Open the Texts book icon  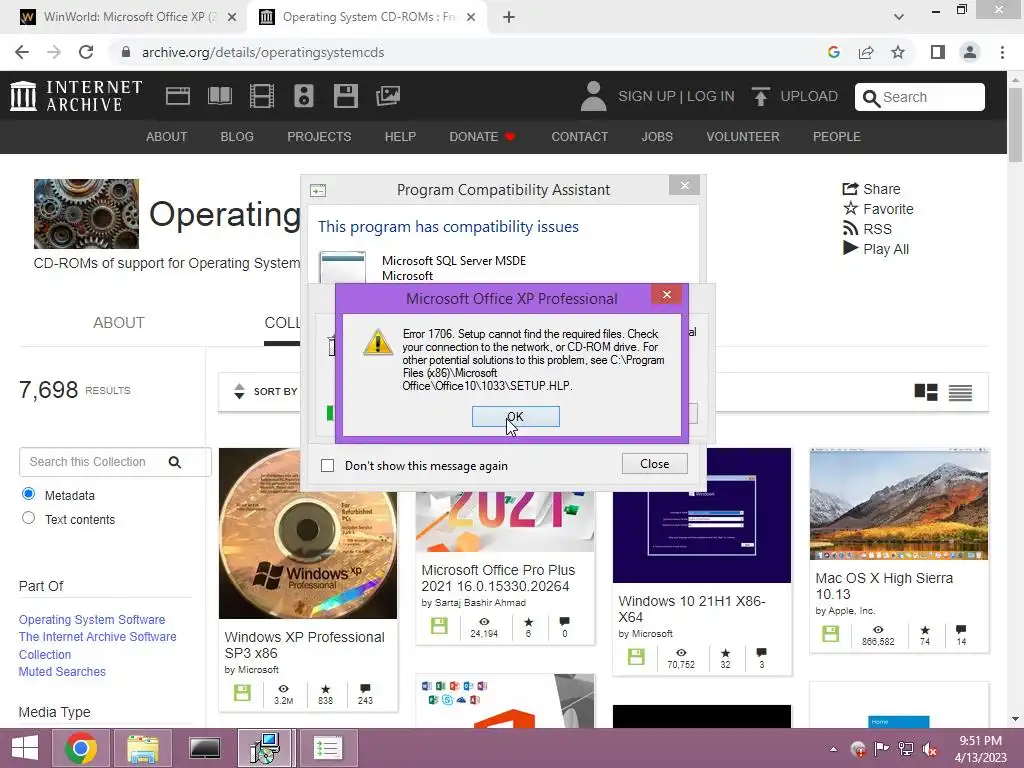[x=219, y=96]
